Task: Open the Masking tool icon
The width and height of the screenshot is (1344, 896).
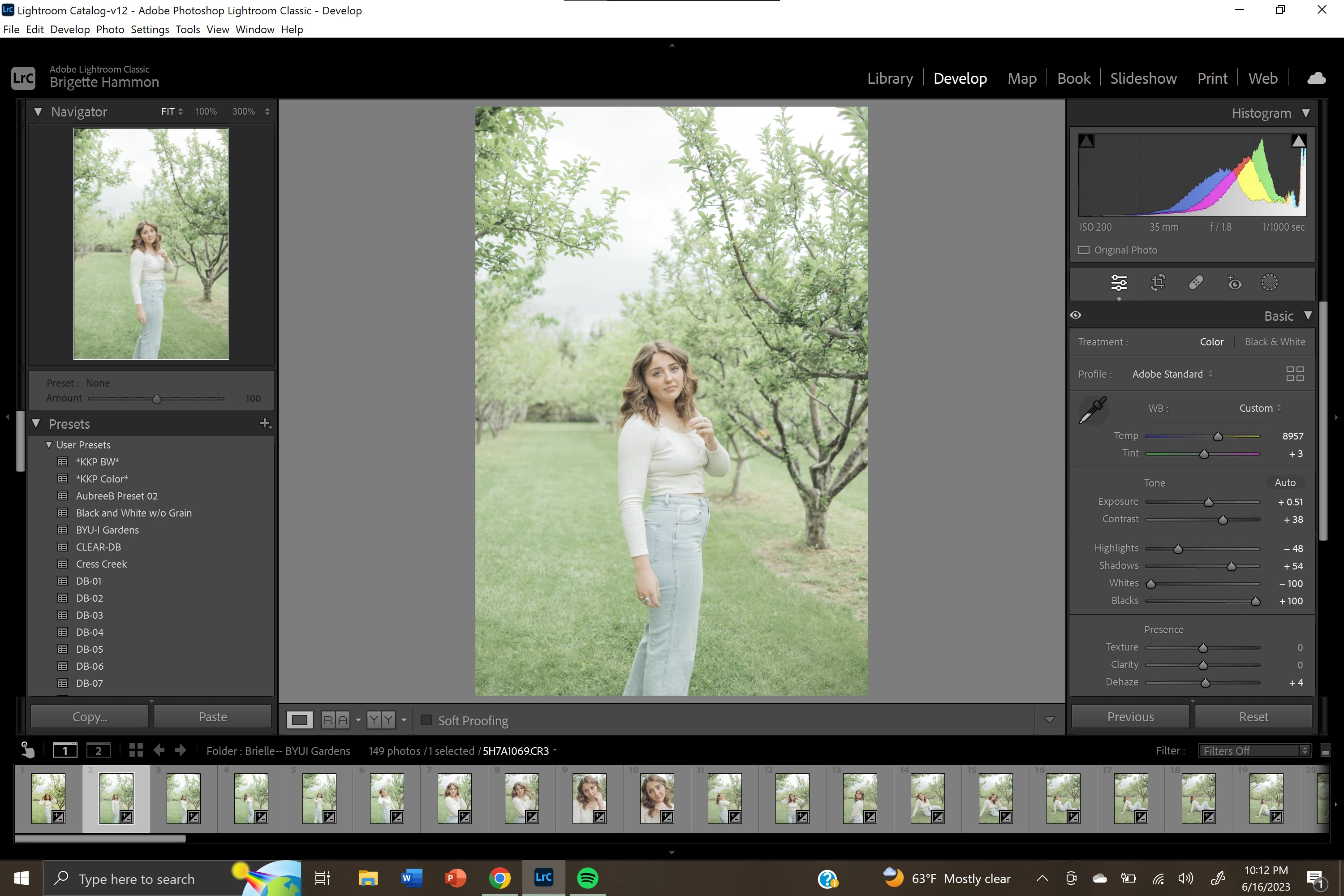Action: coord(1269,283)
